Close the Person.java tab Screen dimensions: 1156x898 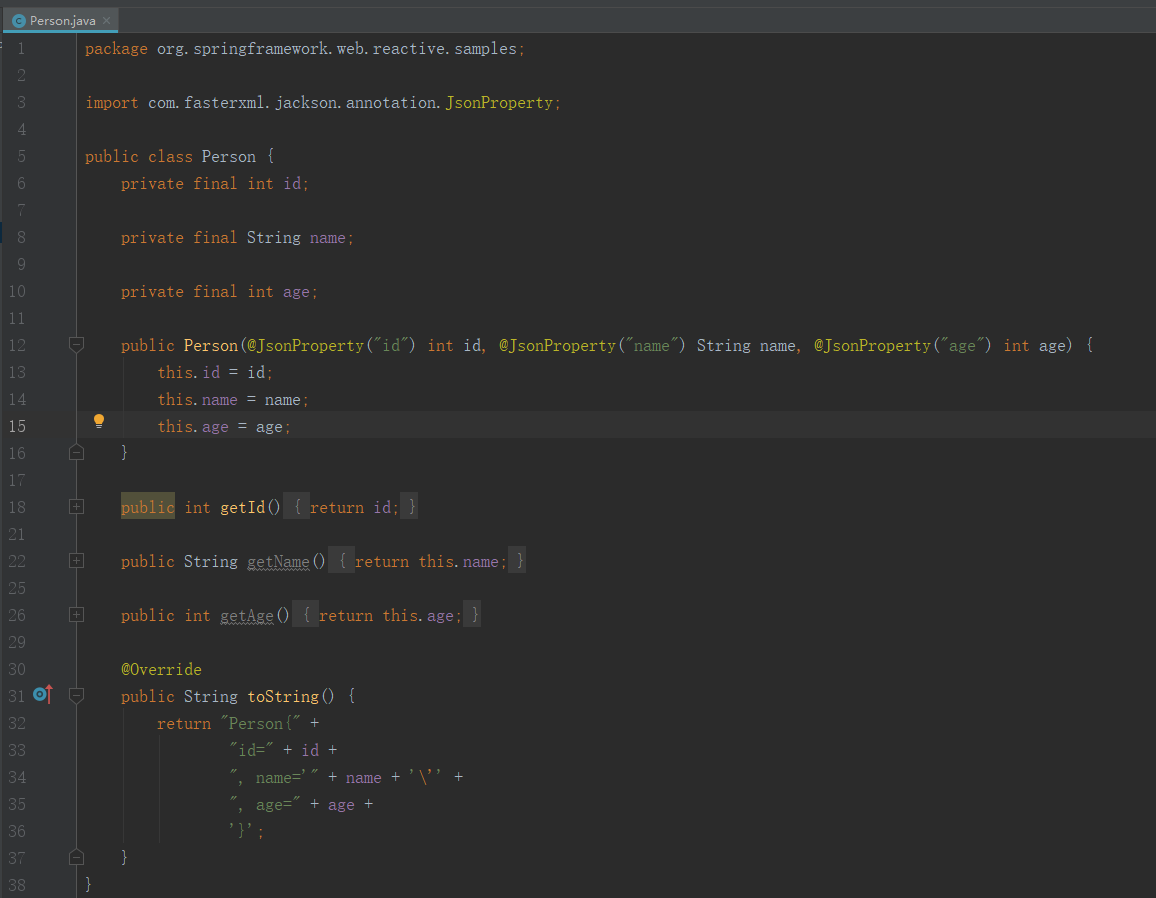(x=106, y=21)
